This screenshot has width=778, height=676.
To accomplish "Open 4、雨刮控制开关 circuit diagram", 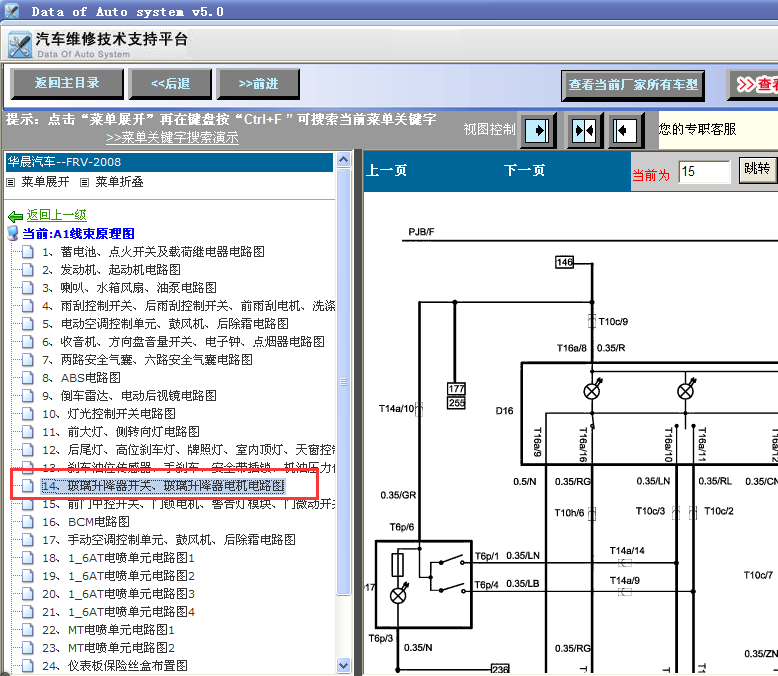I will coord(189,306).
